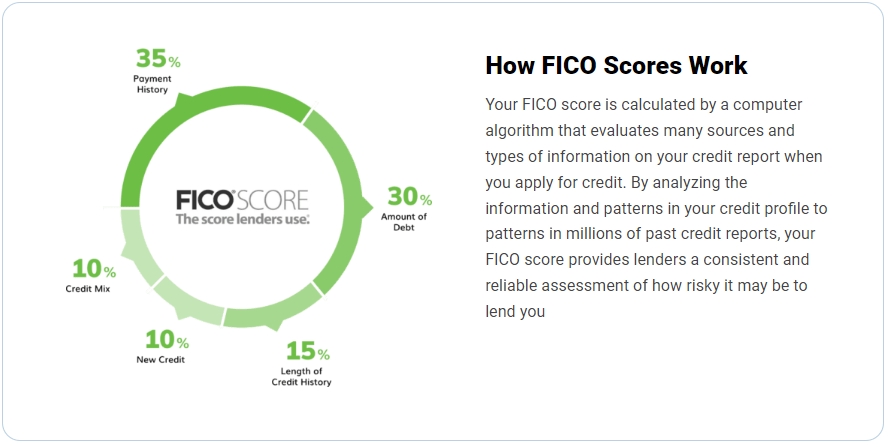
Task: Select the "Payment History" label
Action: (151, 84)
